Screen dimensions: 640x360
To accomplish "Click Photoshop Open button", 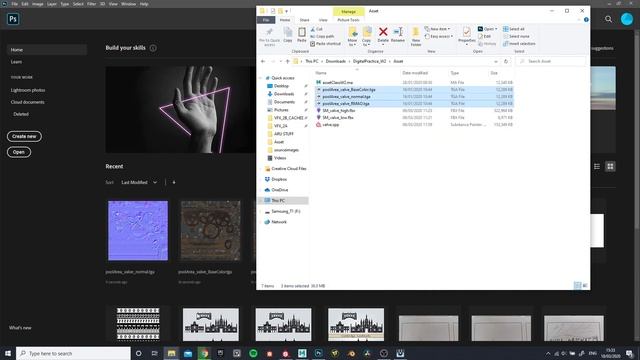I will (x=19, y=152).
